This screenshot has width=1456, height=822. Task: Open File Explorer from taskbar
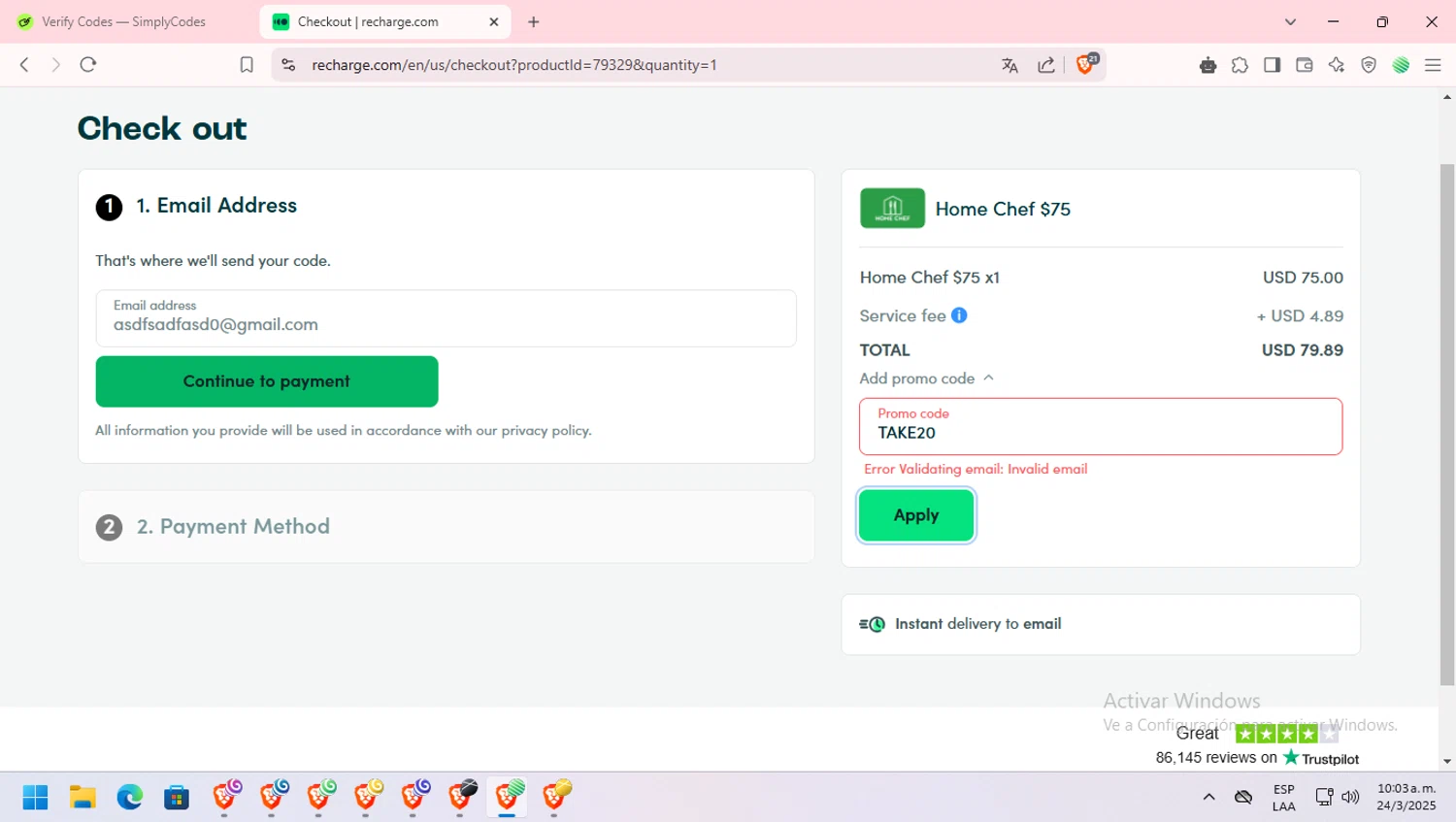coord(83,797)
